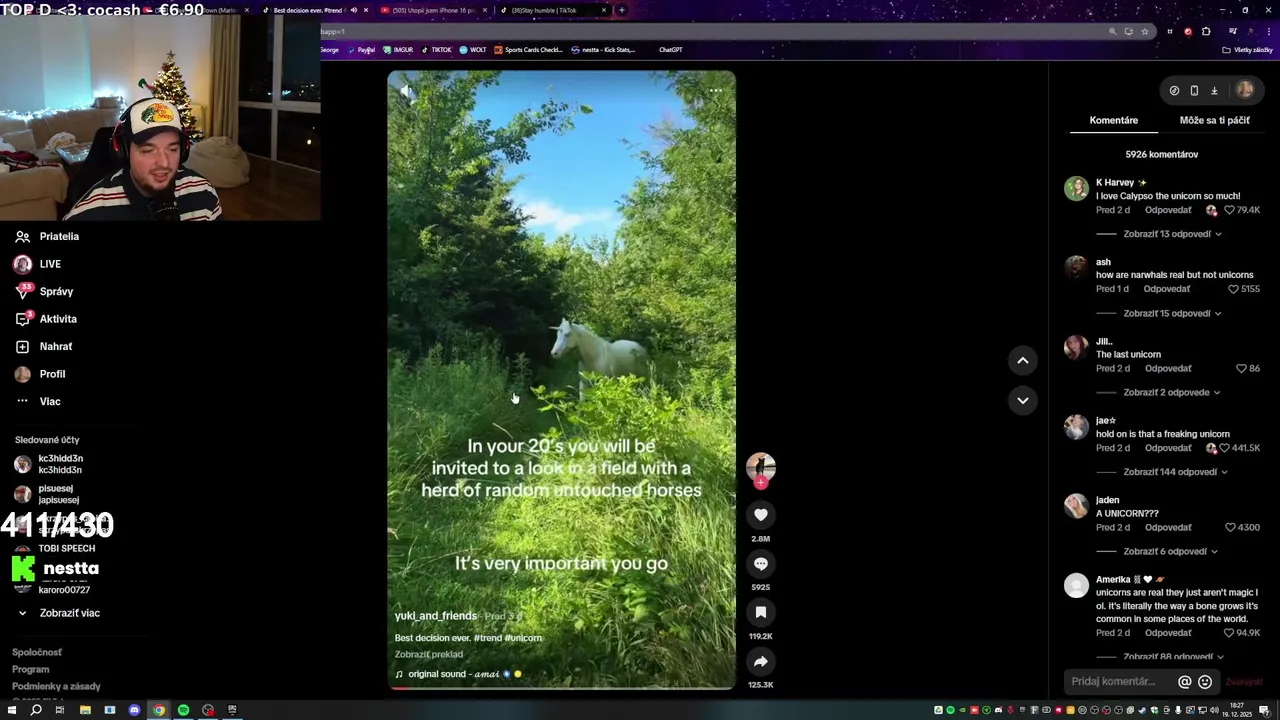This screenshot has height=720, width=1280.
Task: Switch to Komentáre tab
Action: click(x=1113, y=120)
